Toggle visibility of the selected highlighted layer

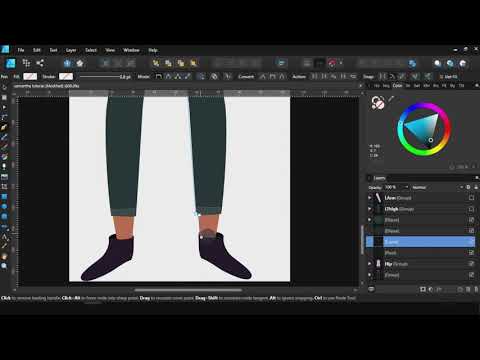[471, 242]
